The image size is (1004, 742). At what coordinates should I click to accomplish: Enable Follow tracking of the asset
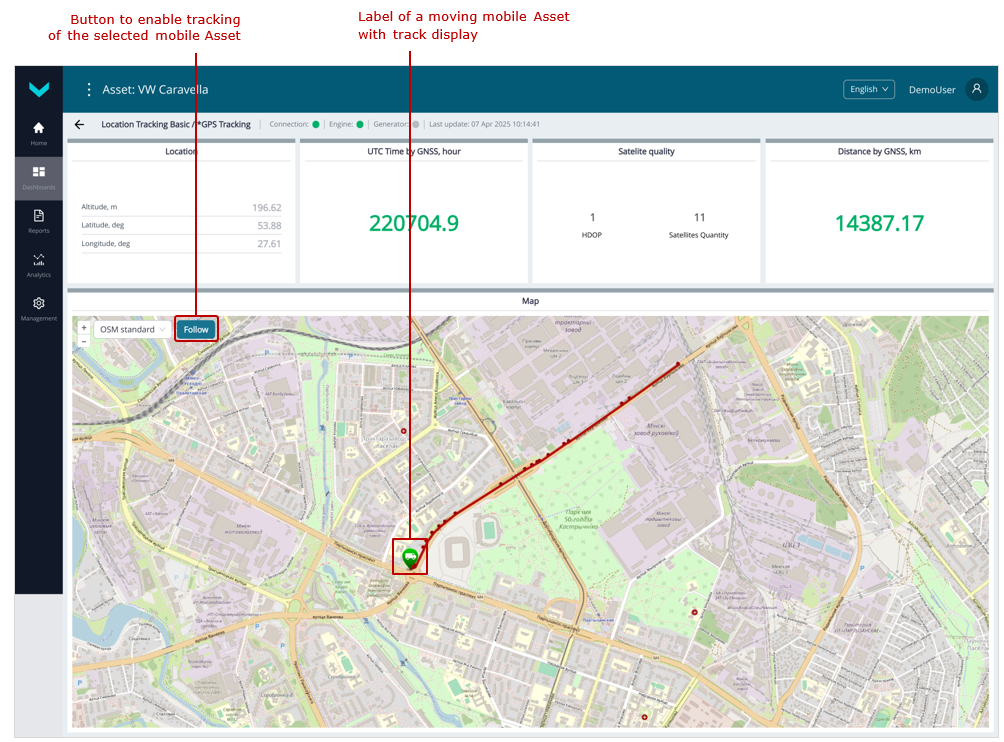tap(196, 329)
